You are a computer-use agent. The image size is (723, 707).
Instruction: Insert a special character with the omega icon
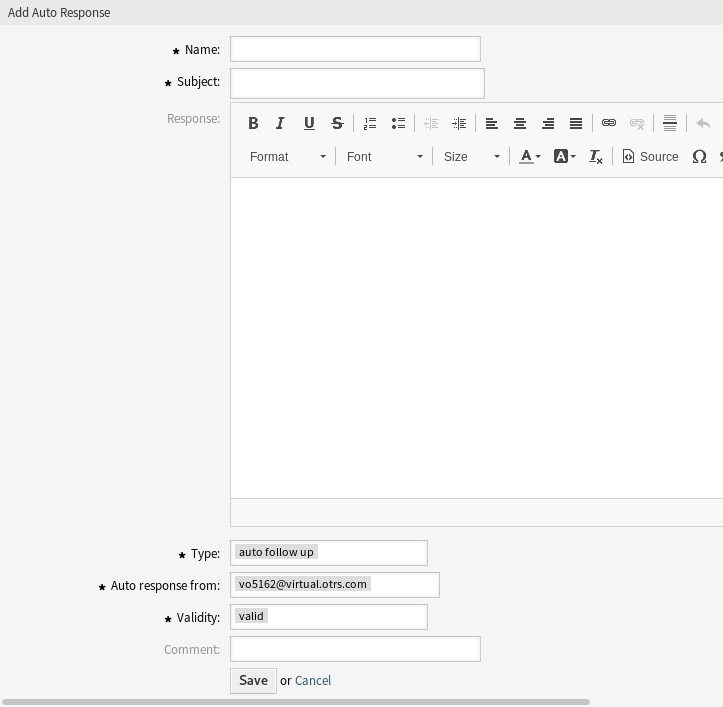pos(699,157)
